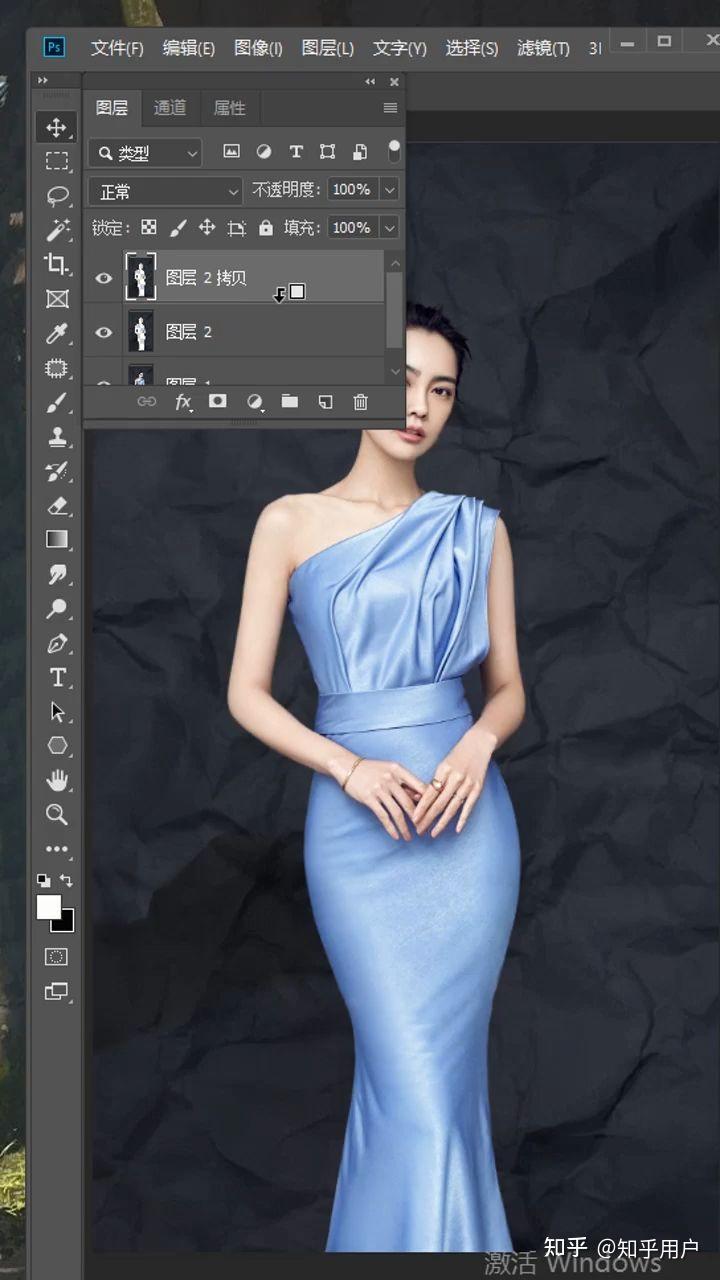This screenshot has height=1280, width=720.
Task: Select the Dodge tool
Action: click(x=57, y=609)
